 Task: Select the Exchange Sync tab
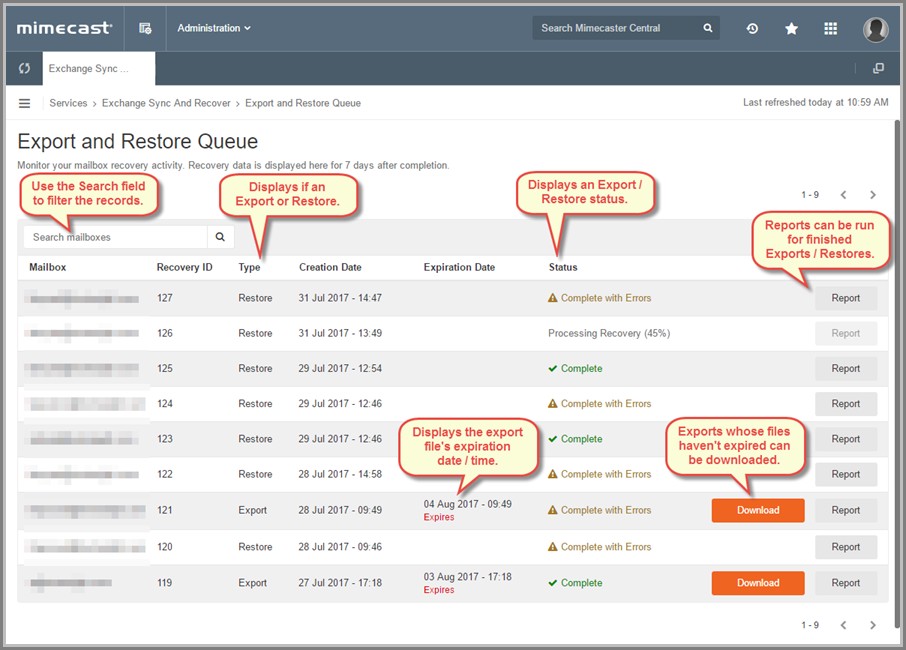click(x=98, y=68)
